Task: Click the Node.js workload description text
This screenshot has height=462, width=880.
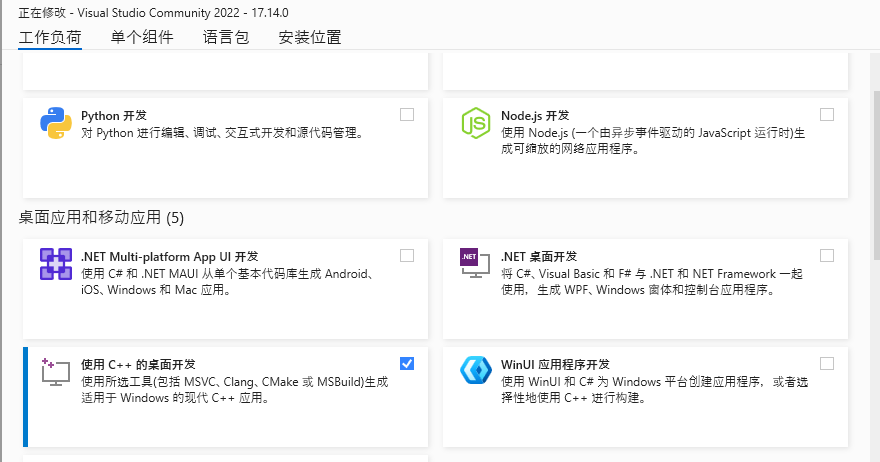Action: [x=653, y=141]
